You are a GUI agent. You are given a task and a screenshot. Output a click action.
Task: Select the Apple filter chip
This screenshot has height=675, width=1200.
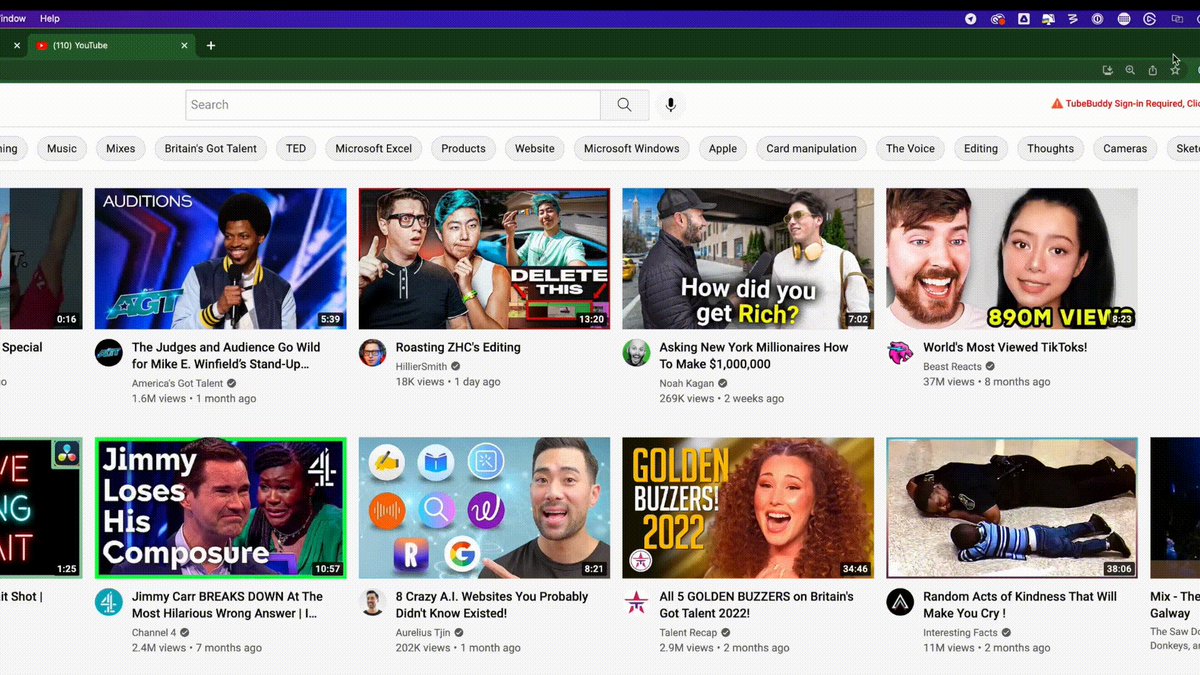723,149
